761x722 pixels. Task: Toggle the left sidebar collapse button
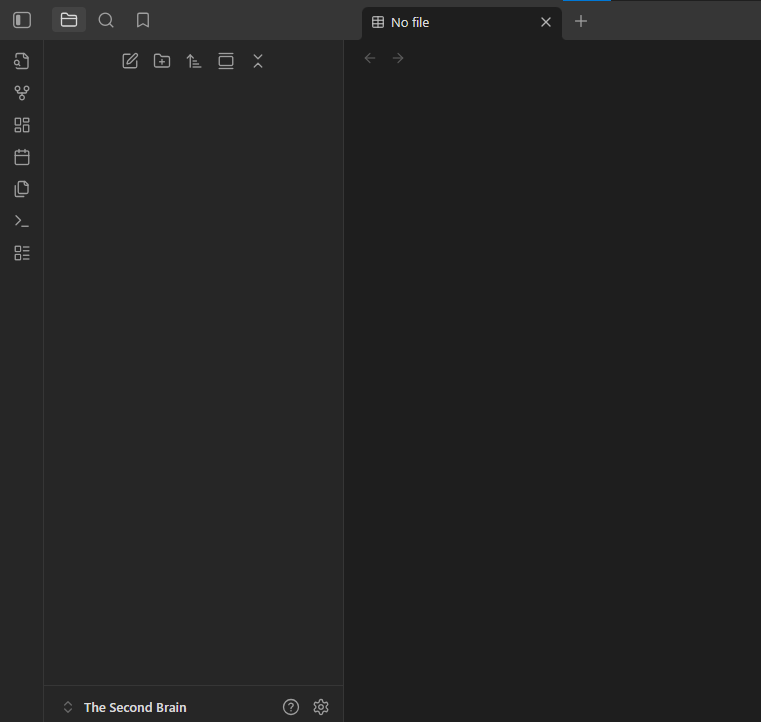point(22,20)
